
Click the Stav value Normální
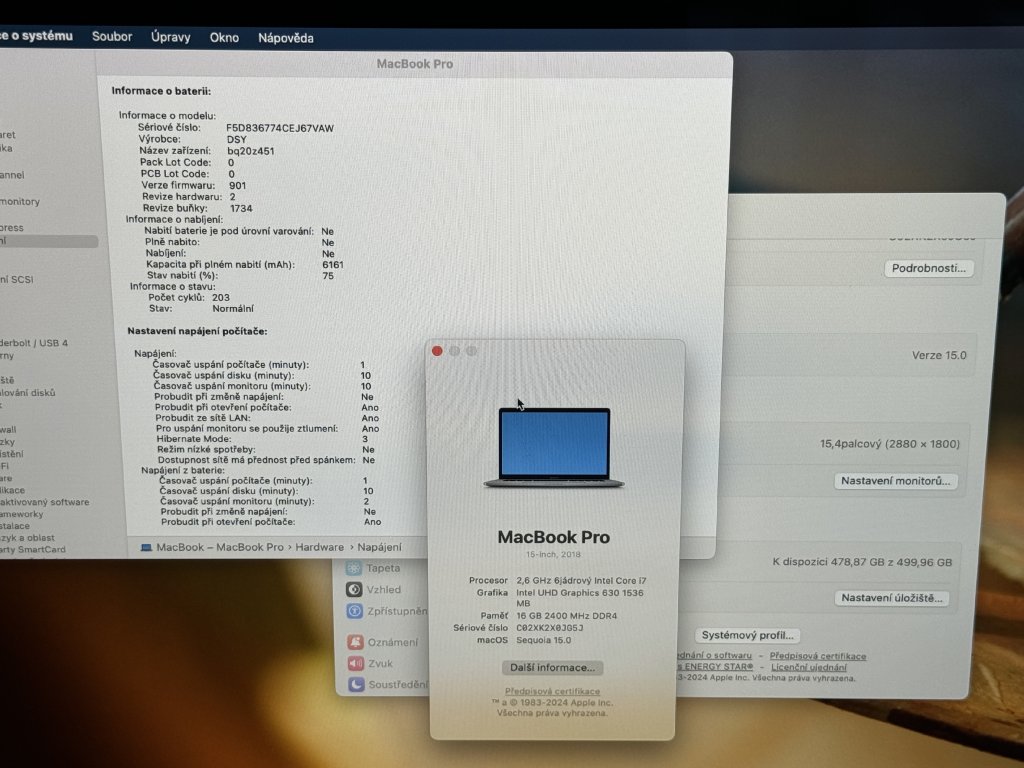232,308
